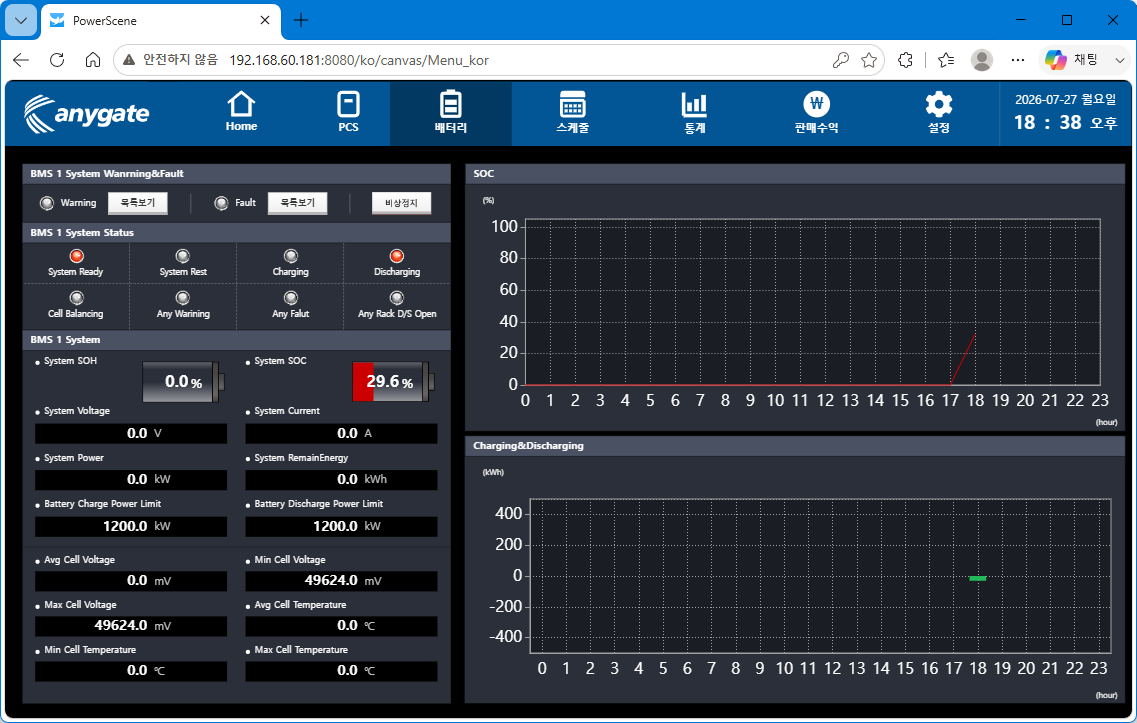The image size is (1137, 723).
Task: Open the browser extensions icon
Action: coord(905,60)
